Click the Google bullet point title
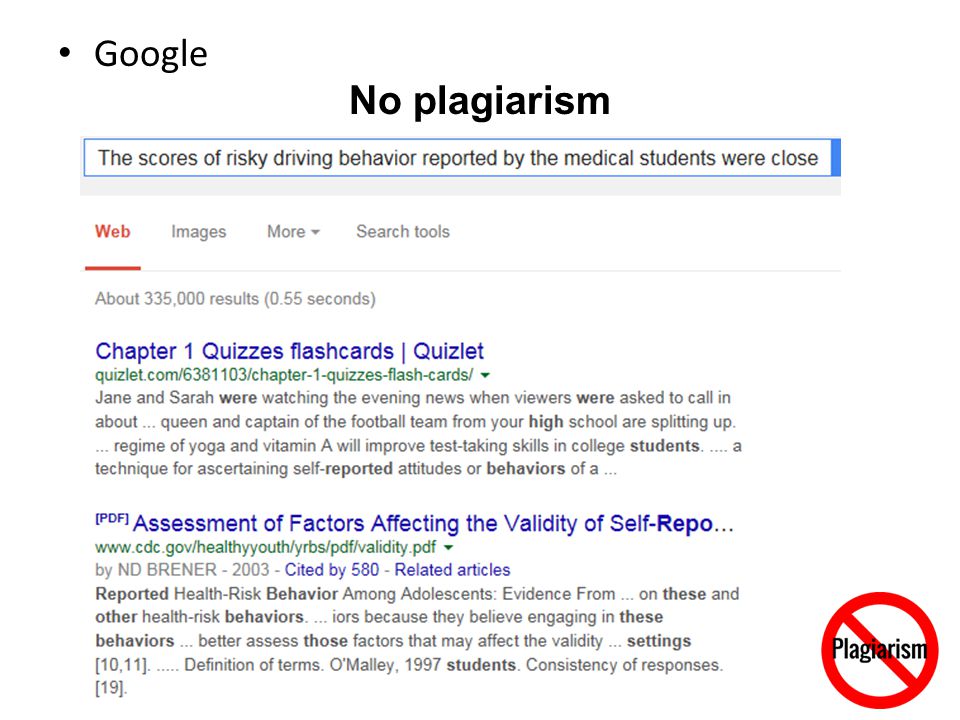The width and height of the screenshot is (960, 720). tap(151, 54)
